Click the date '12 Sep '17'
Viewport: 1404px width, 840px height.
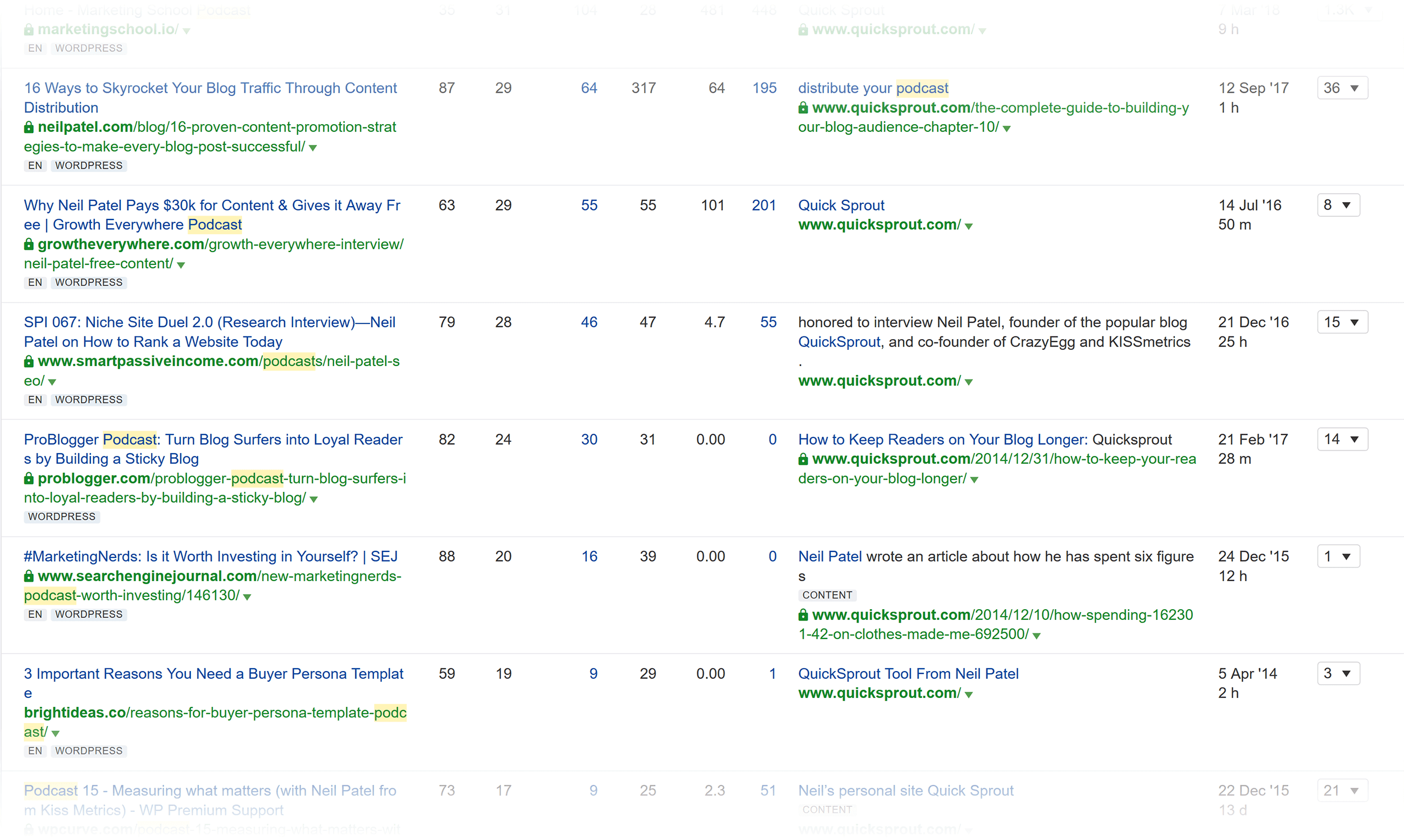(1253, 88)
